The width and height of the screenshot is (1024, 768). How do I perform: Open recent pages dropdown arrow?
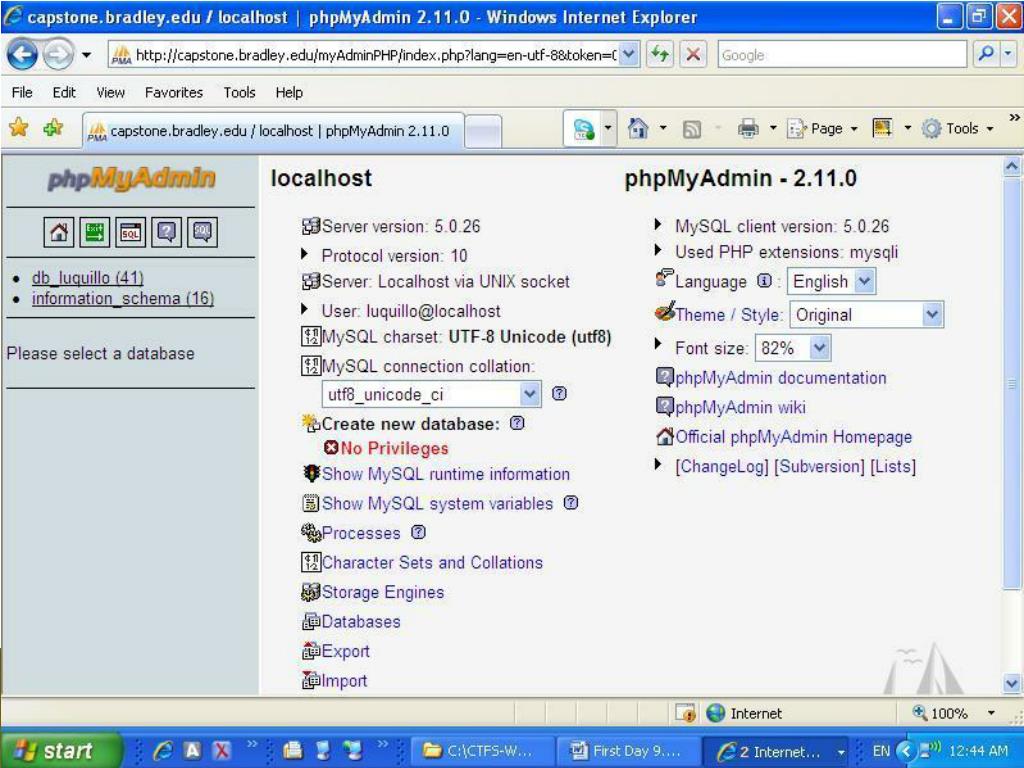[x=86, y=56]
